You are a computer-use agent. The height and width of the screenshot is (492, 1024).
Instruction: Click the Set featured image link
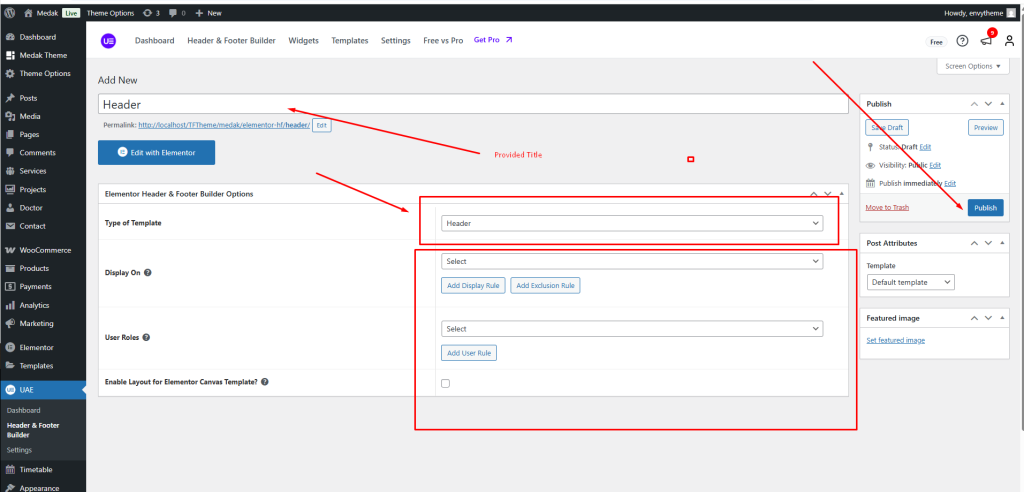(x=895, y=340)
